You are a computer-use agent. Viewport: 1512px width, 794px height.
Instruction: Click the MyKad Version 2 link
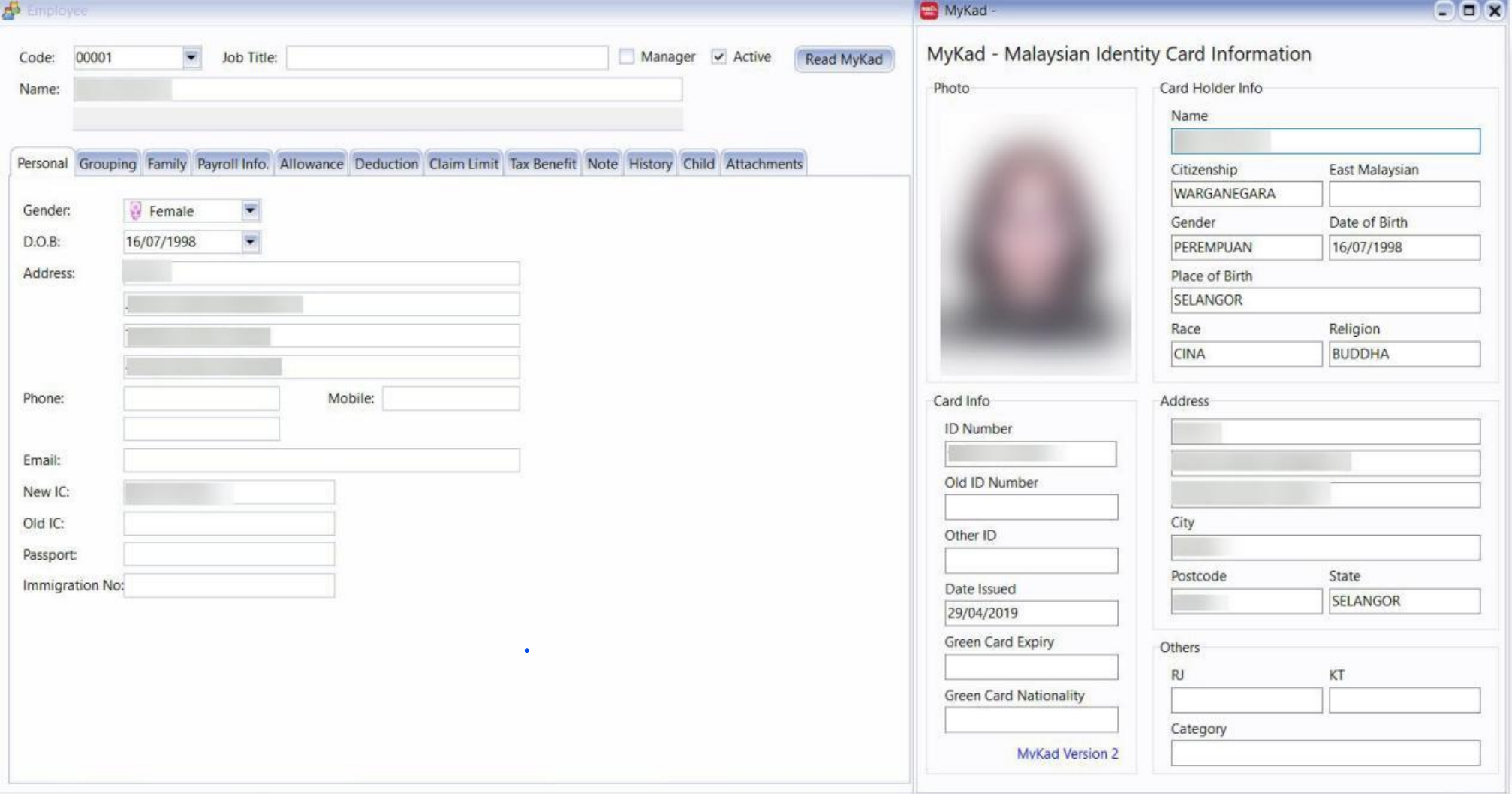(1067, 753)
